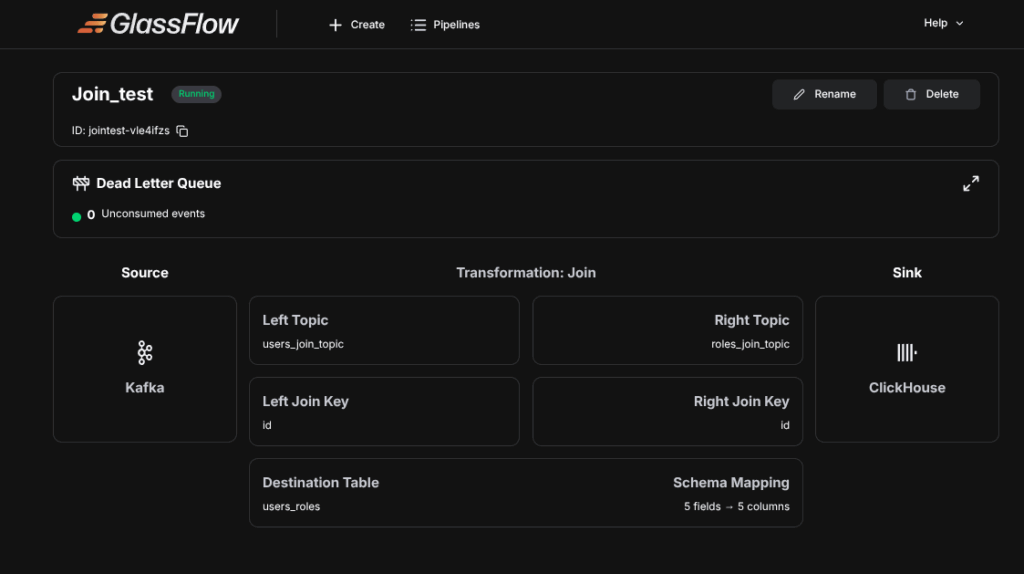Click the ClickHouse sink icon
Screen dimensions: 1024x574
906,352
